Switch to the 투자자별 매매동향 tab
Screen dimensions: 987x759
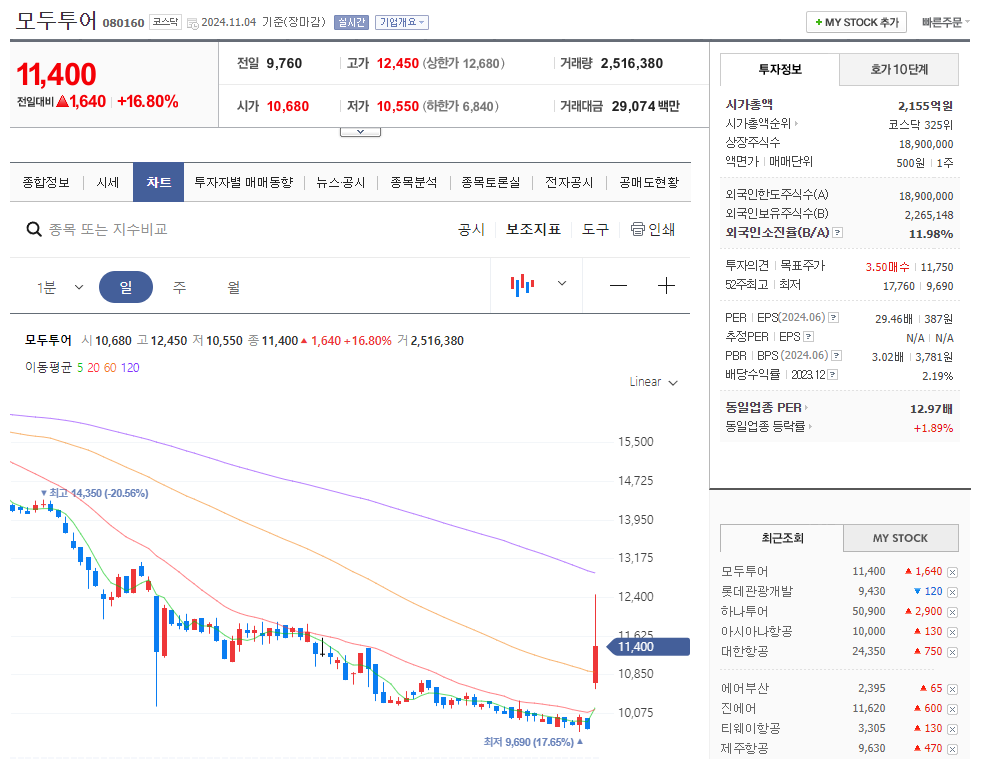click(244, 183)
